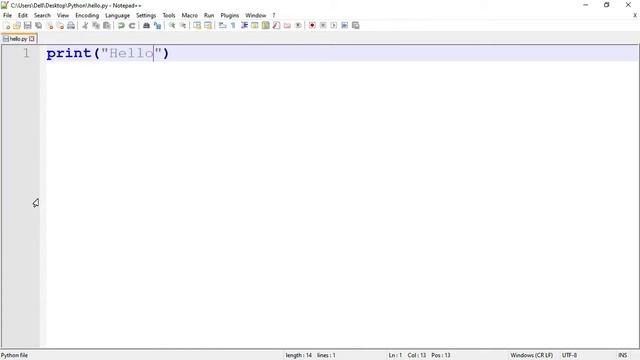Save current recorded macro icon
Image resolution: width=640 pixels, height=360 pixels.
(x=356, y=25)
